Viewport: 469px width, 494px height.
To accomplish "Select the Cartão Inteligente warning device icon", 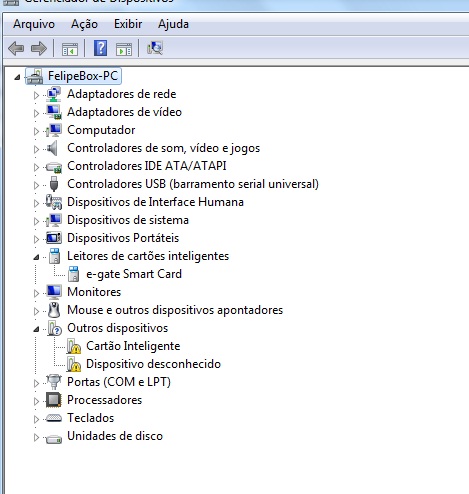I will tap(74, 346).
